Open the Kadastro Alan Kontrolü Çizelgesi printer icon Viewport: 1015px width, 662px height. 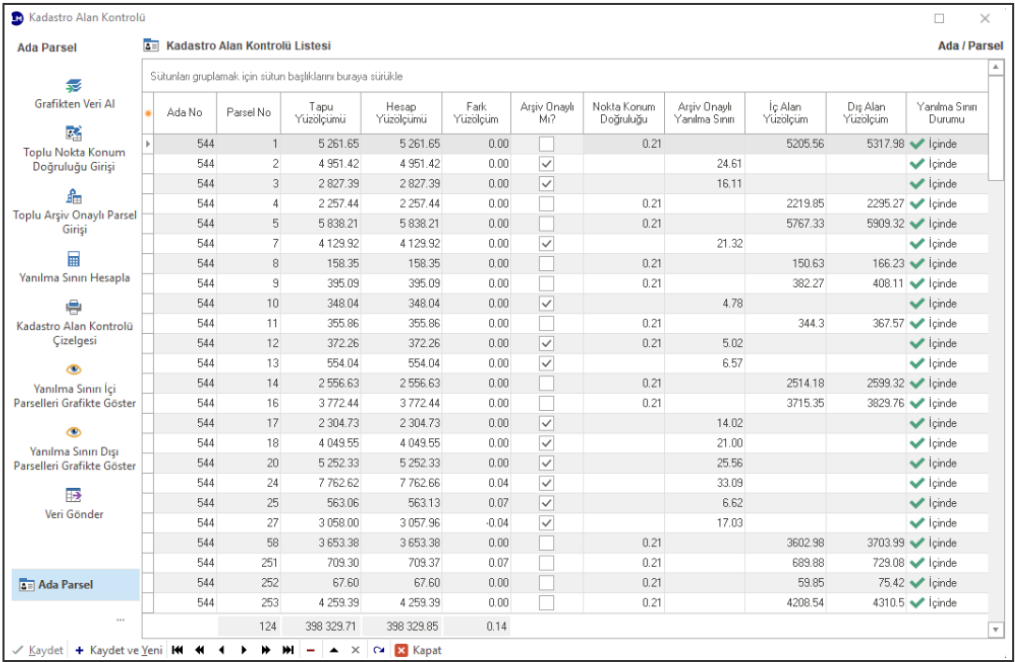click(x=74, y=308)
